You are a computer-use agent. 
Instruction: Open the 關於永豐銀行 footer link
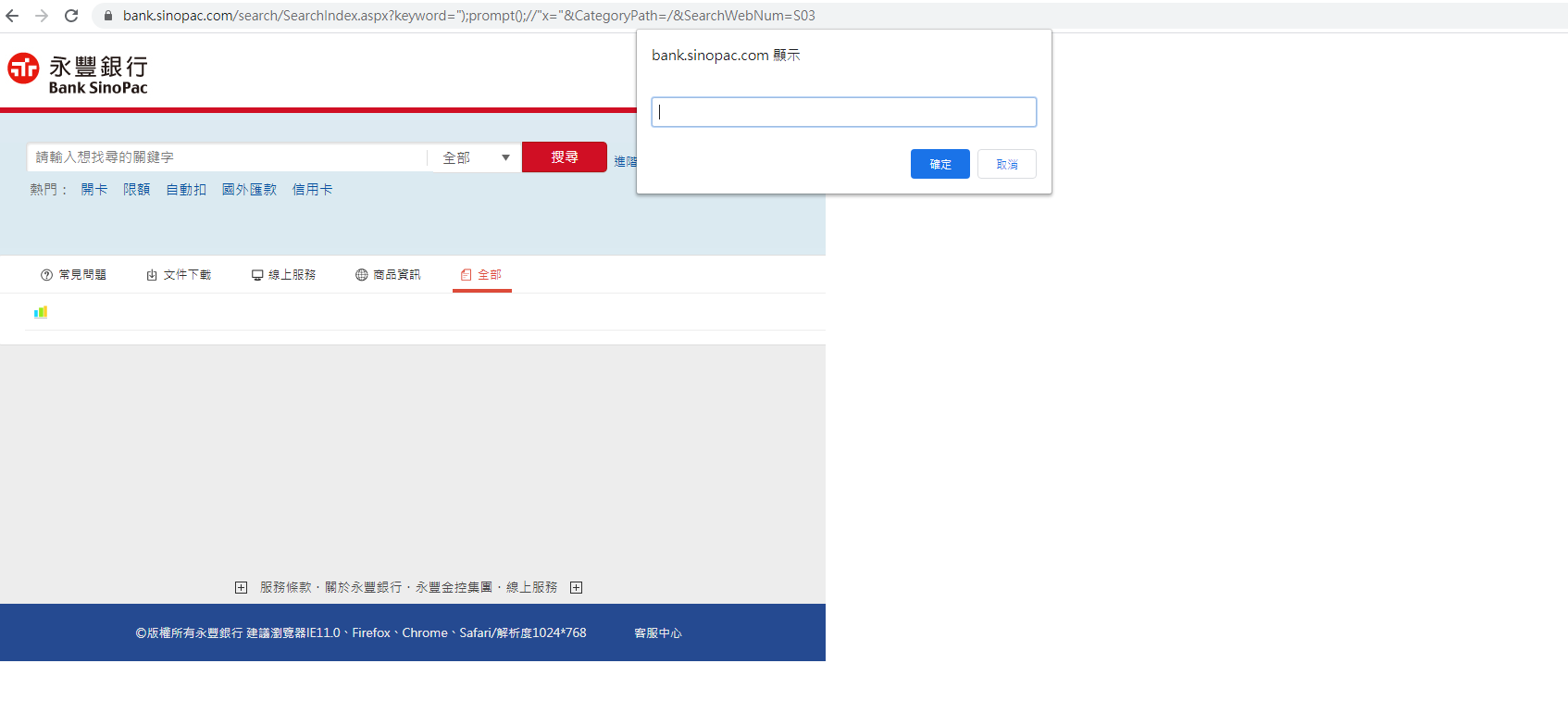[x=363, y=587]
